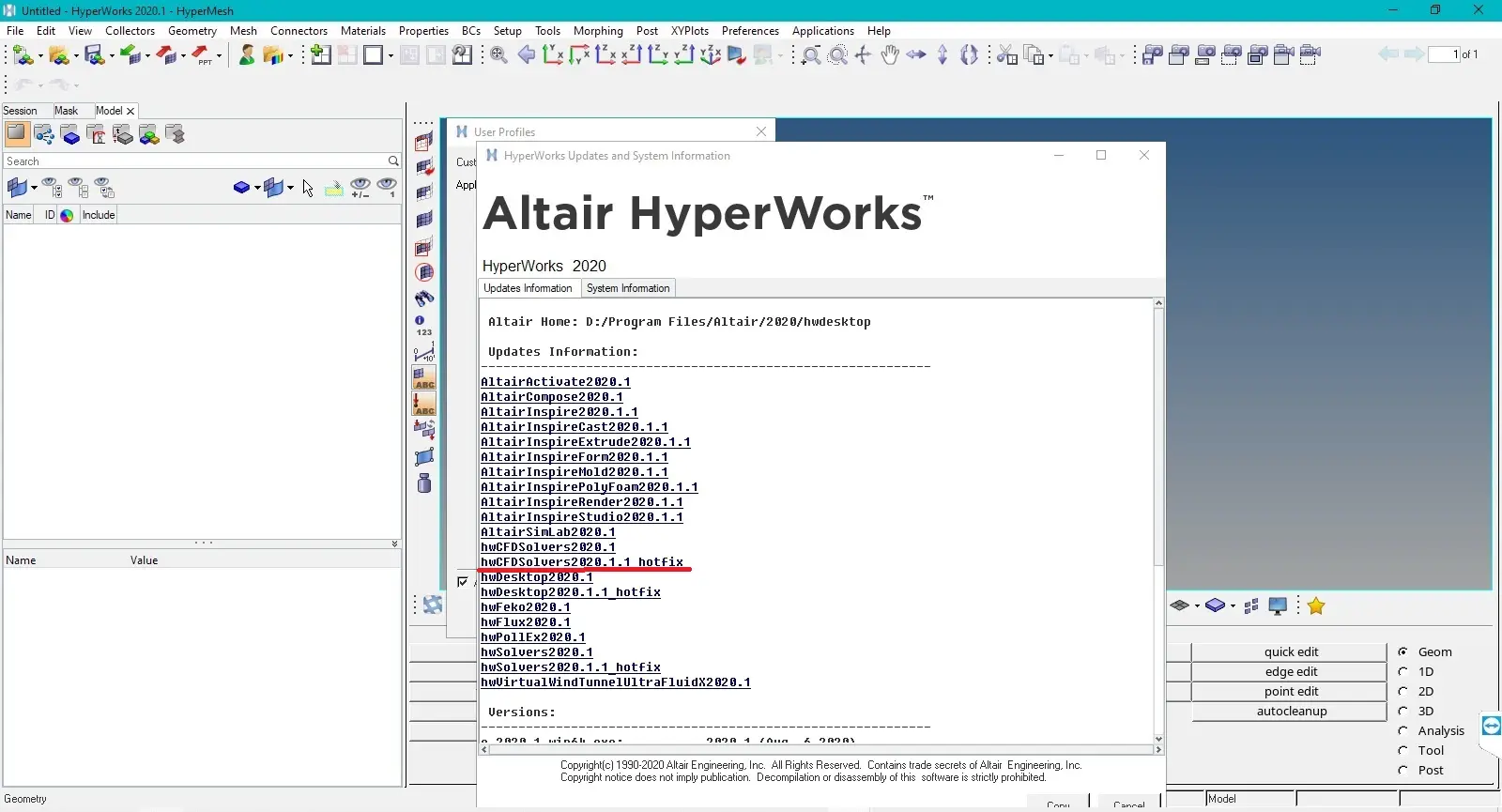Click the numbers 123 sidebar icon
This screenshot has height=812, width=1502.
tap(424, 326)
